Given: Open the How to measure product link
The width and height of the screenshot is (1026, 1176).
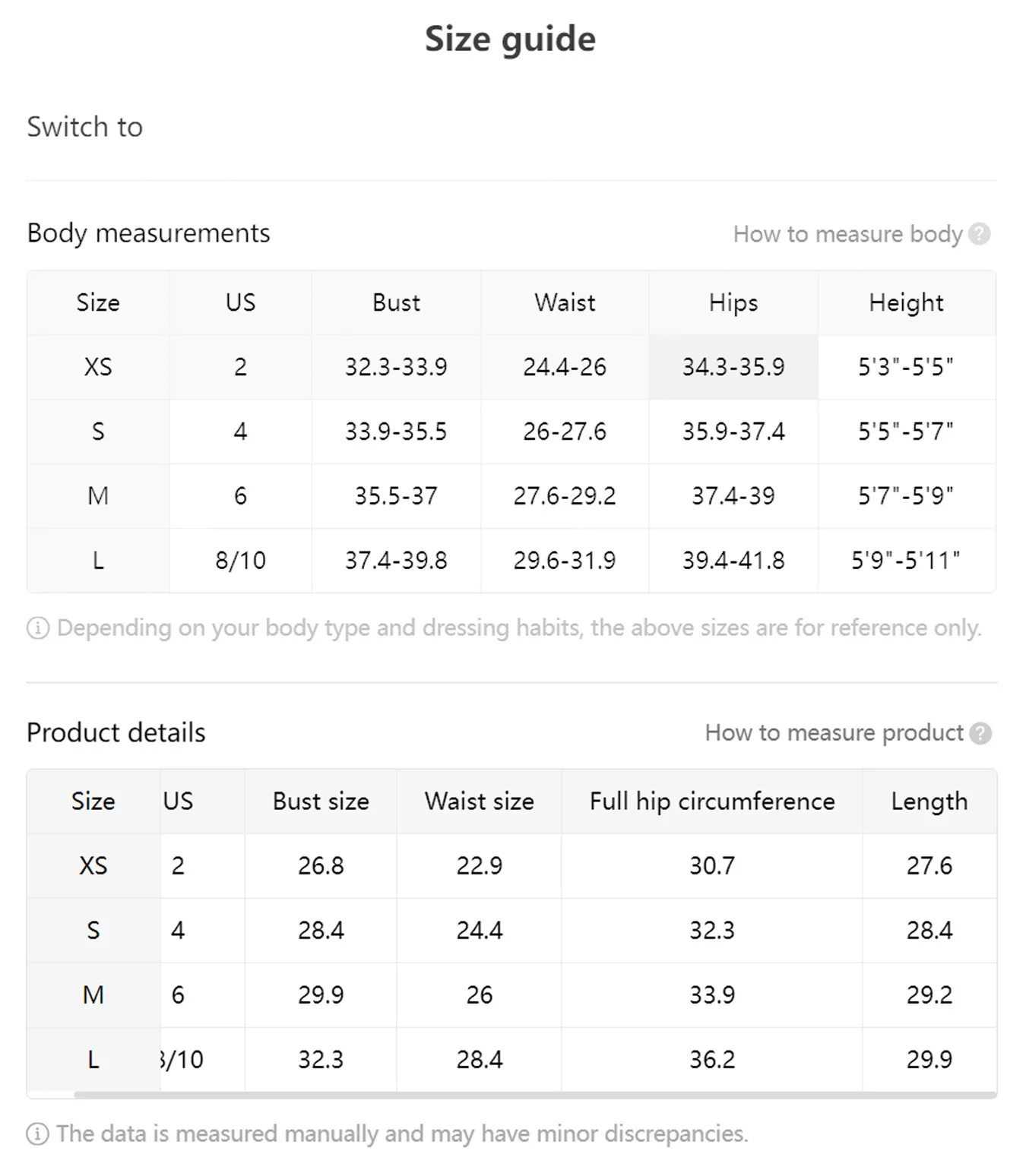Looking at the screenshot, I should [x=834, y=733].
